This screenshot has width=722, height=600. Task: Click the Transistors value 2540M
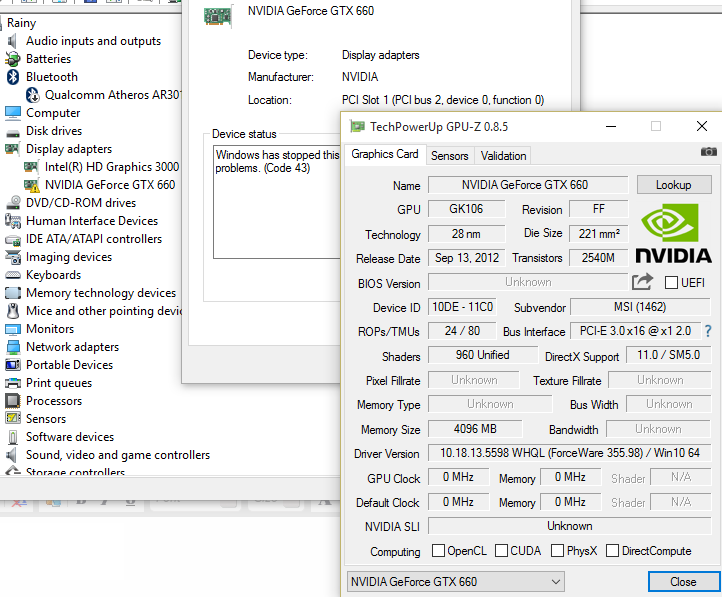pos(598,258)
